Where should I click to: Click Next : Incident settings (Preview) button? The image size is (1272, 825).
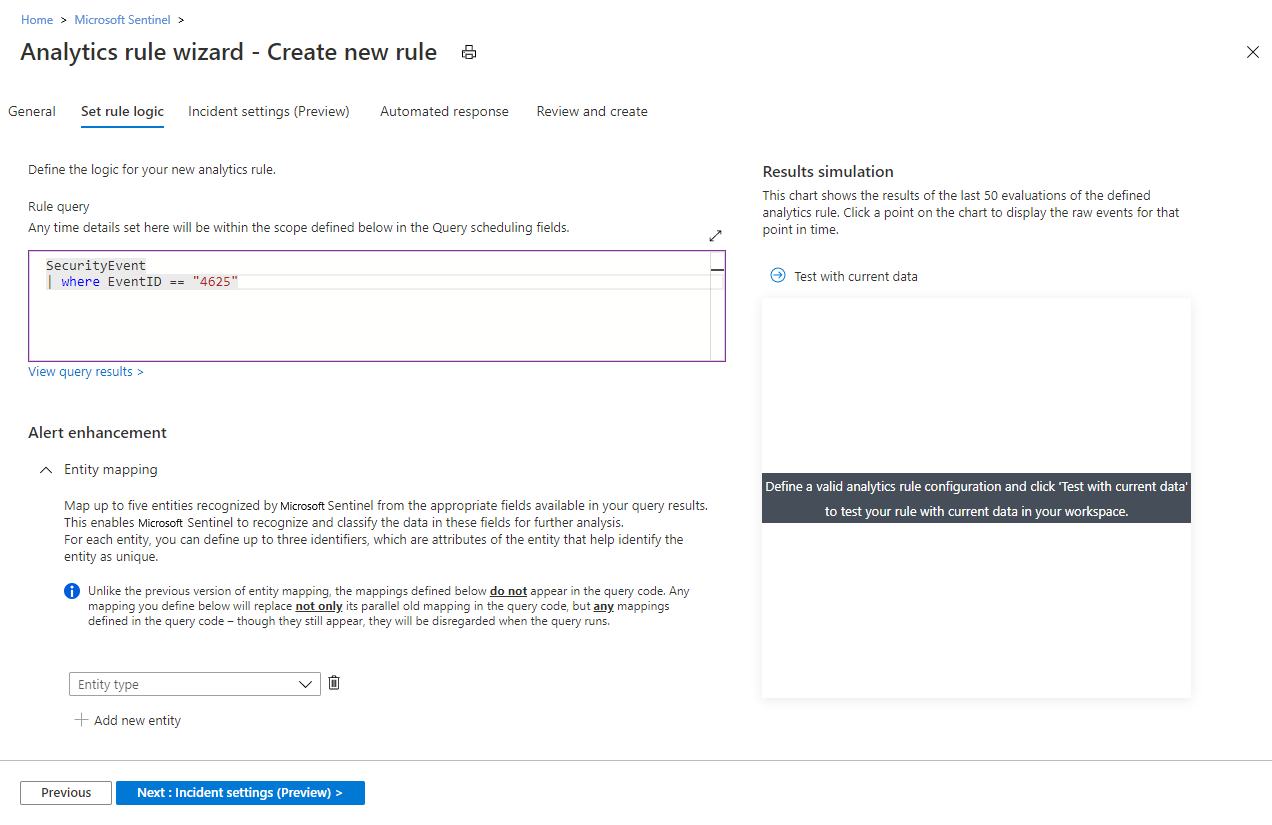pyautogui.click(x=240, y=793)
